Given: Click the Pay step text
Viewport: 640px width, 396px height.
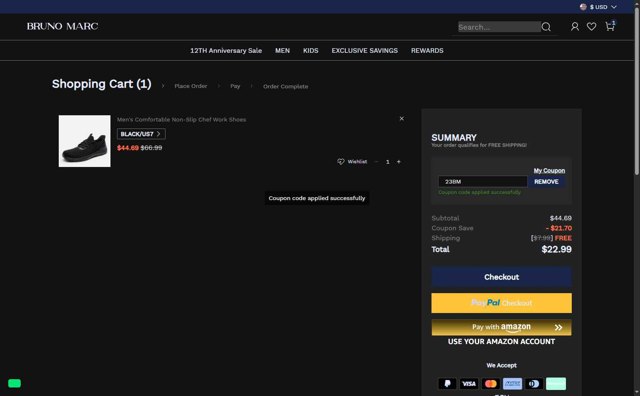Looking at the screenshot, I should click(235, 86).
